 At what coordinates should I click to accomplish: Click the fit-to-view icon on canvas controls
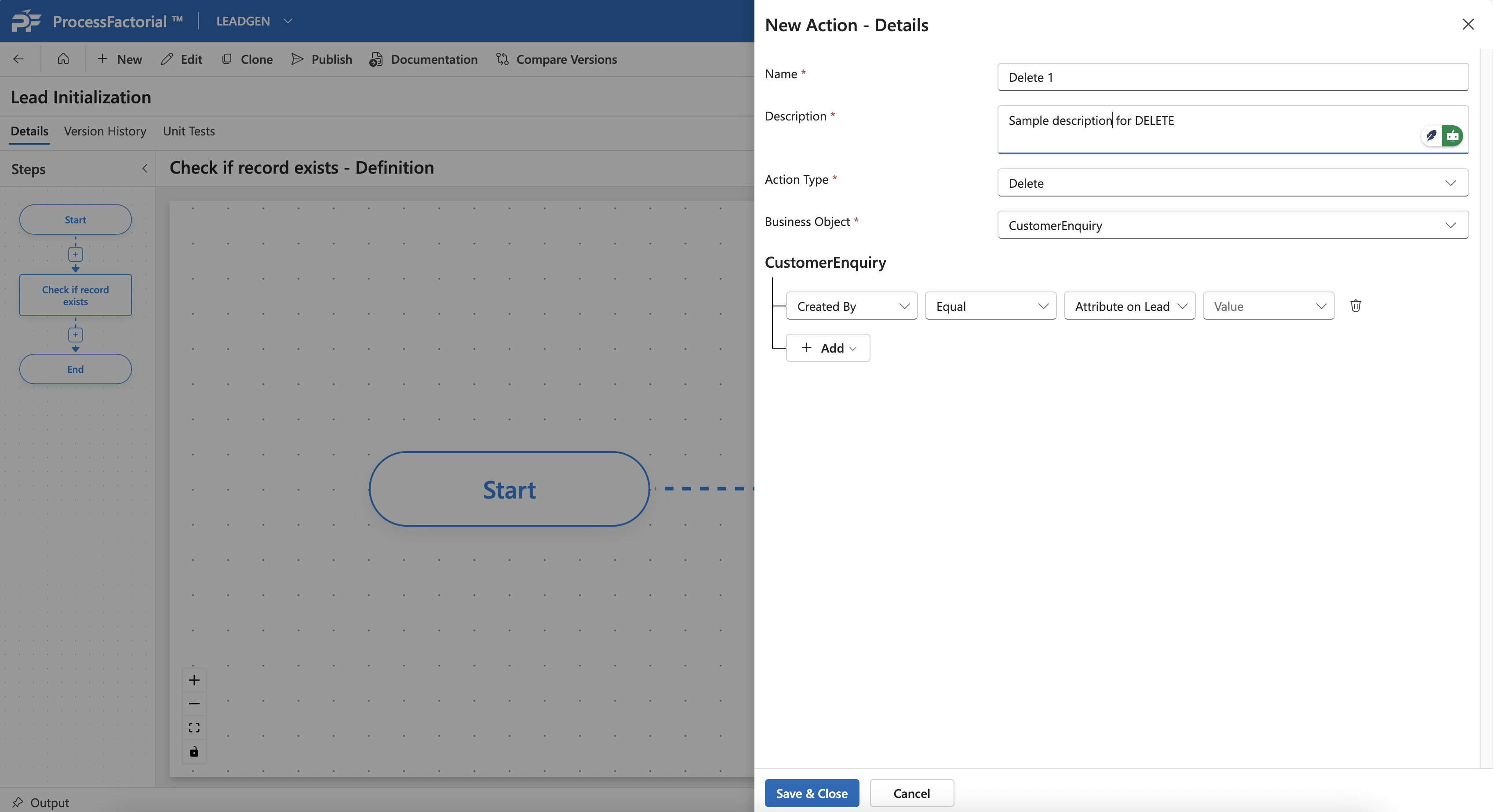[194, 728]
